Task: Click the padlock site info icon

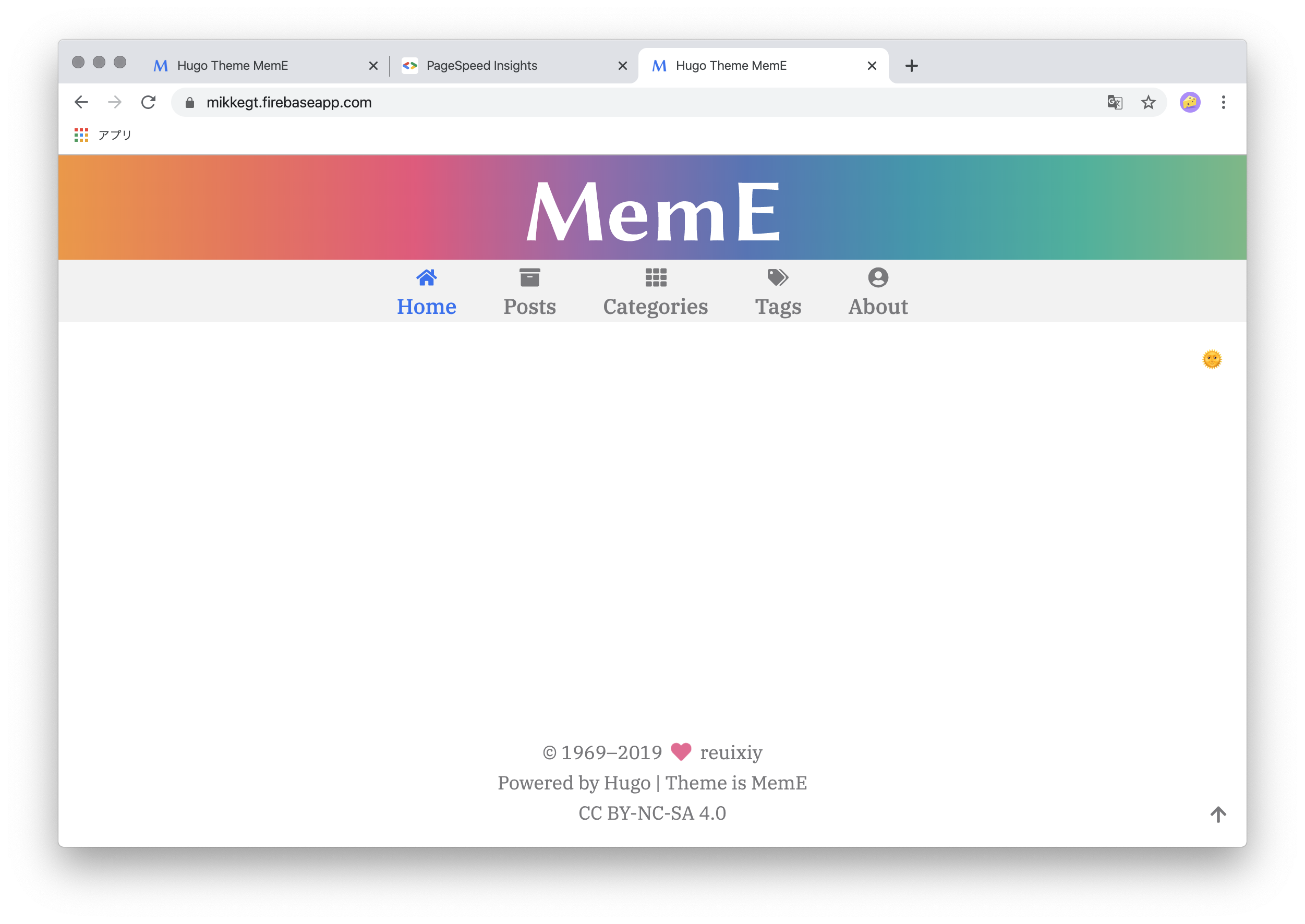Action: tap(189, 102)
